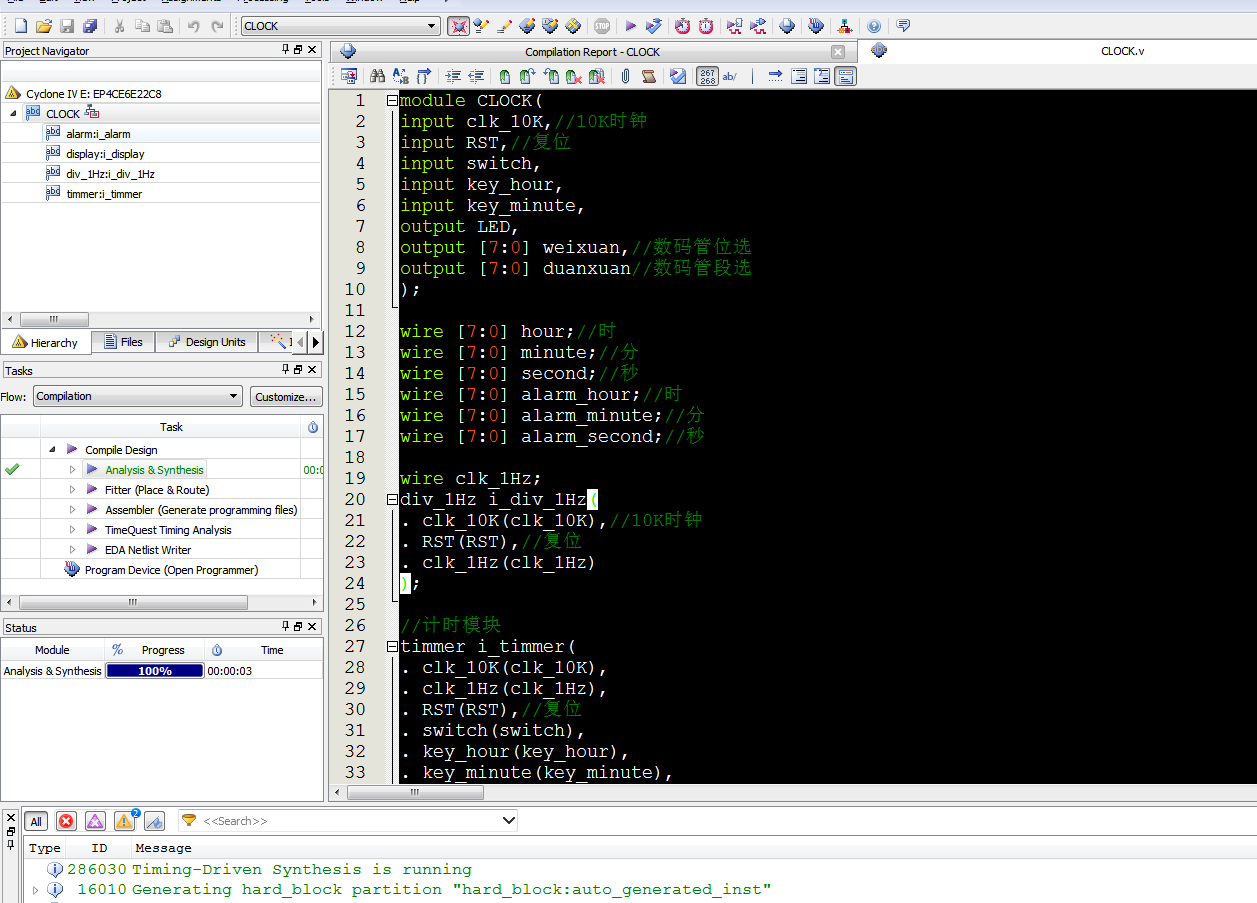Select div_1Hz:i_div_1Hz in hierarchy

click(x=110, y=174)
